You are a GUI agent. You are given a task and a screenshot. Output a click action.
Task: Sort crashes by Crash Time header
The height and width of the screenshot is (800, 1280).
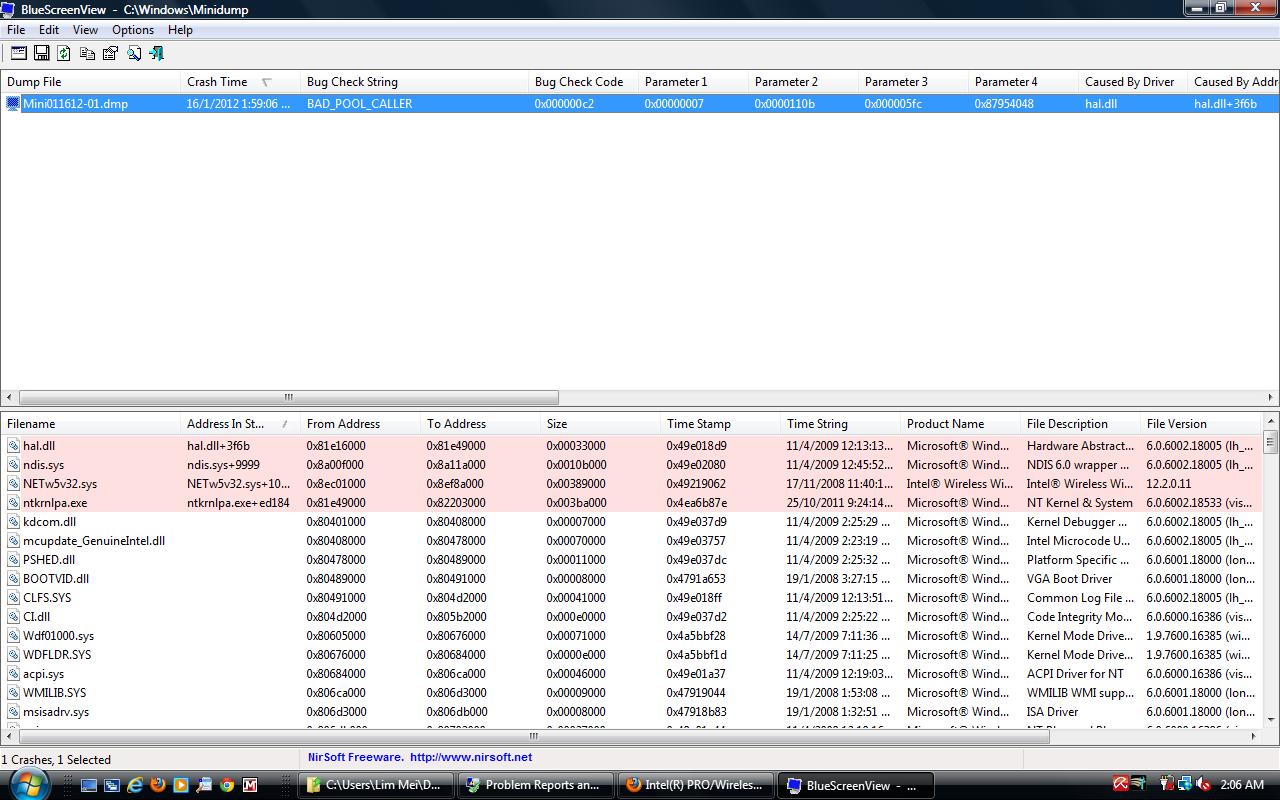[240, 82]
